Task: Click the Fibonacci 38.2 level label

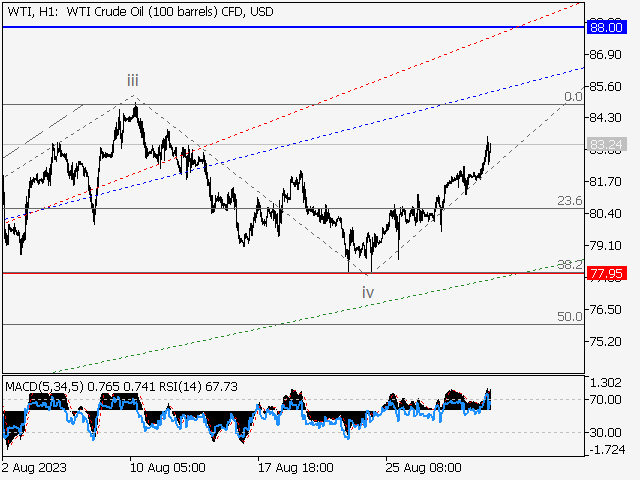Action: 570,264
